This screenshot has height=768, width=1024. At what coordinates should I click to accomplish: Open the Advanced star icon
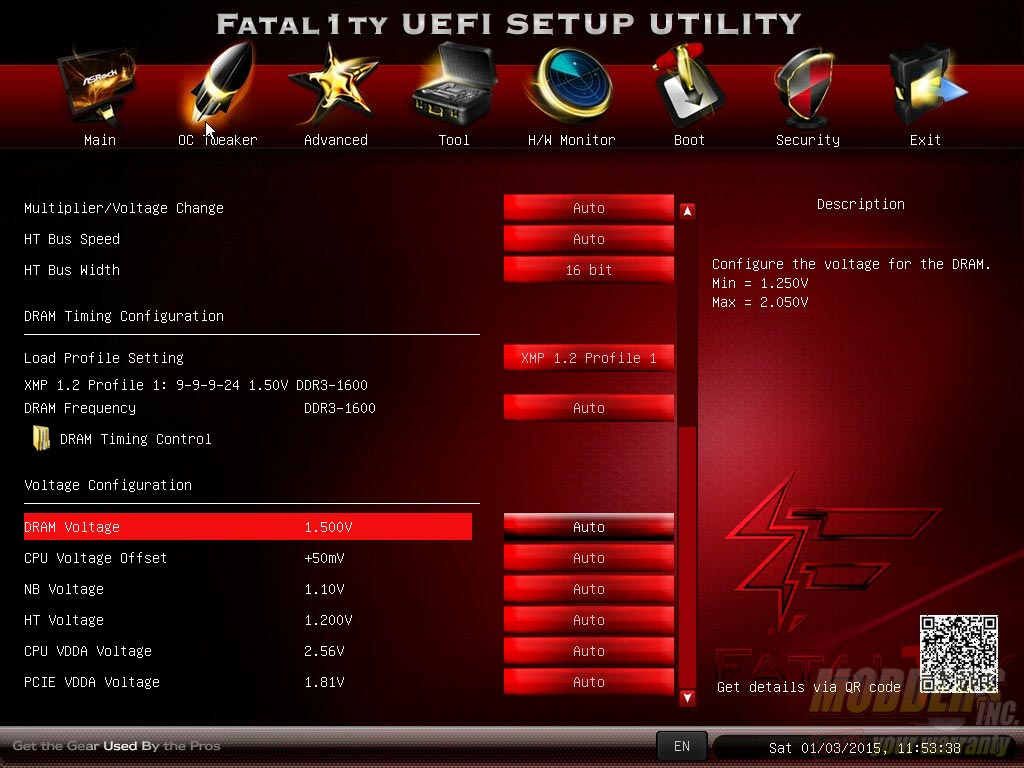click(x=334, y=85)
